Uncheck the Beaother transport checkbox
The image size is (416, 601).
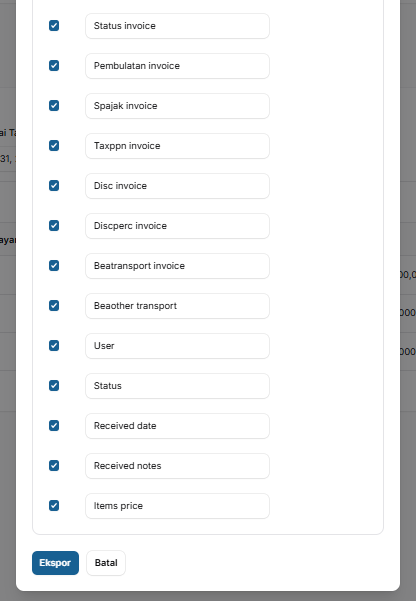[x=54, y=305]
